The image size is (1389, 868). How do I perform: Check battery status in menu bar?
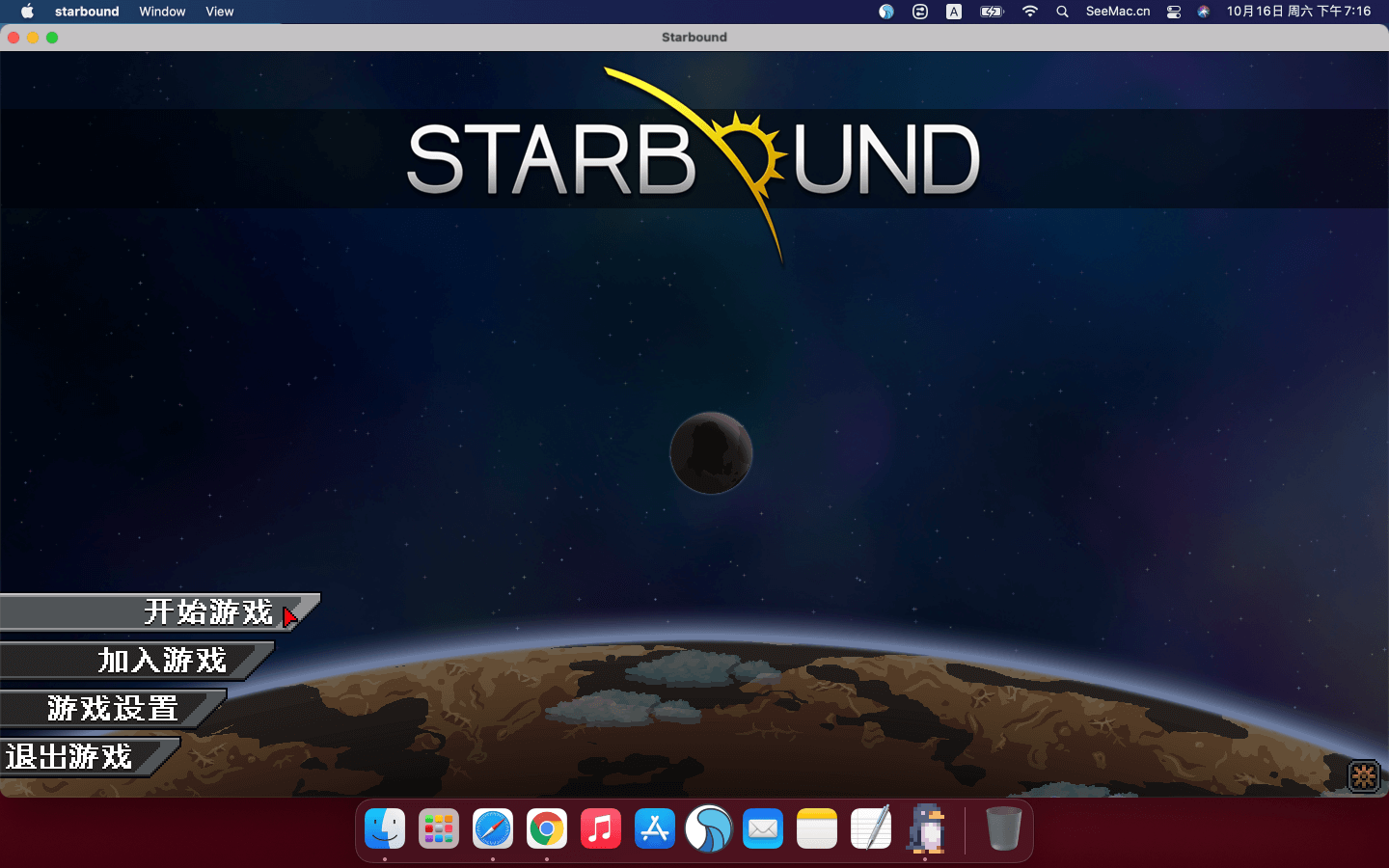(x=992, y=12)
